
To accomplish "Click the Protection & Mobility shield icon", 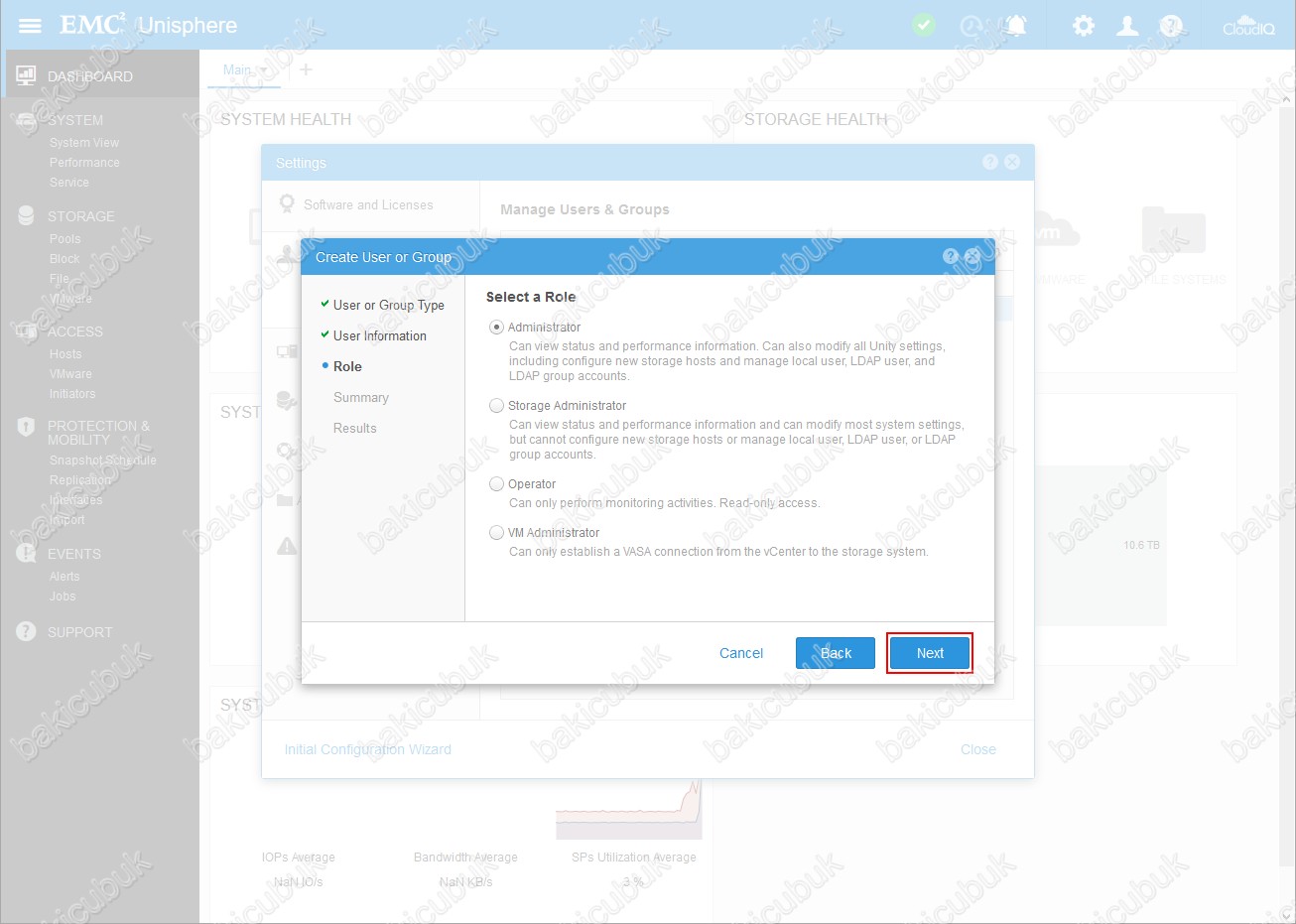I will click(x=27, y=427).
